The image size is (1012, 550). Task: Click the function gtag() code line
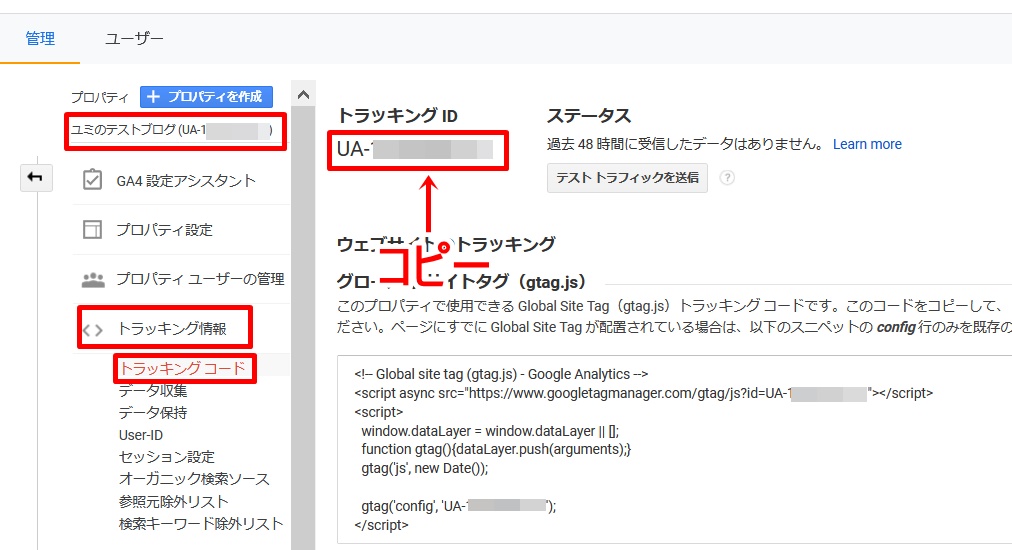pos(496,449)
